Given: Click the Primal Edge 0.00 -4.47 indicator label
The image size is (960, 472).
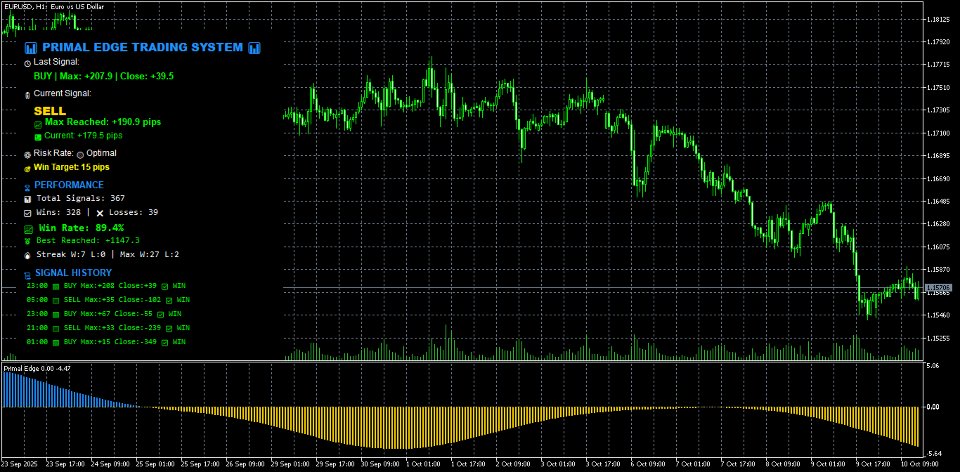Looking at the screenshot, I should pyautogui.click(x=37, y=368).
